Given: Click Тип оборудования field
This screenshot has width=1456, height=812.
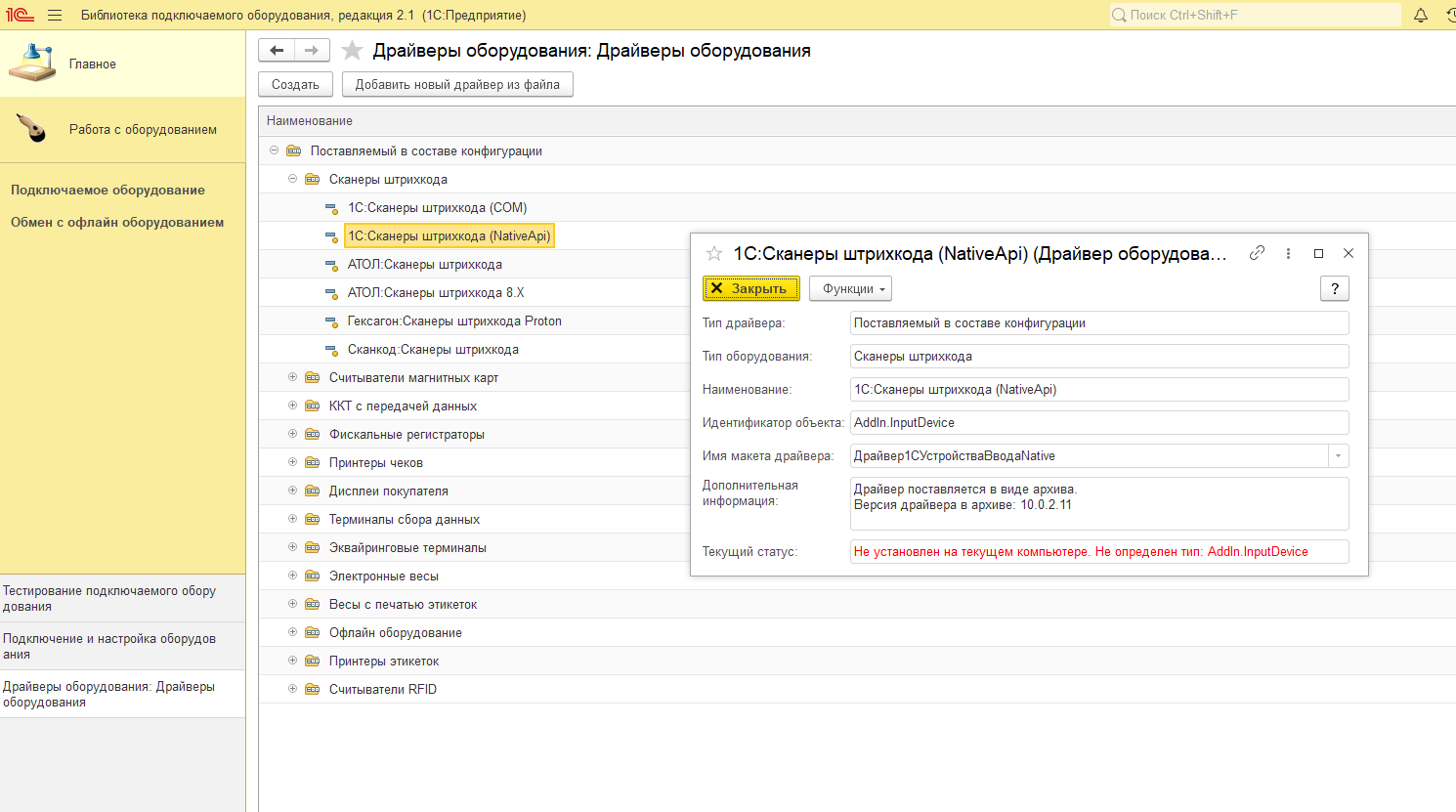Looking at the screenshot, I should 1099,356.
